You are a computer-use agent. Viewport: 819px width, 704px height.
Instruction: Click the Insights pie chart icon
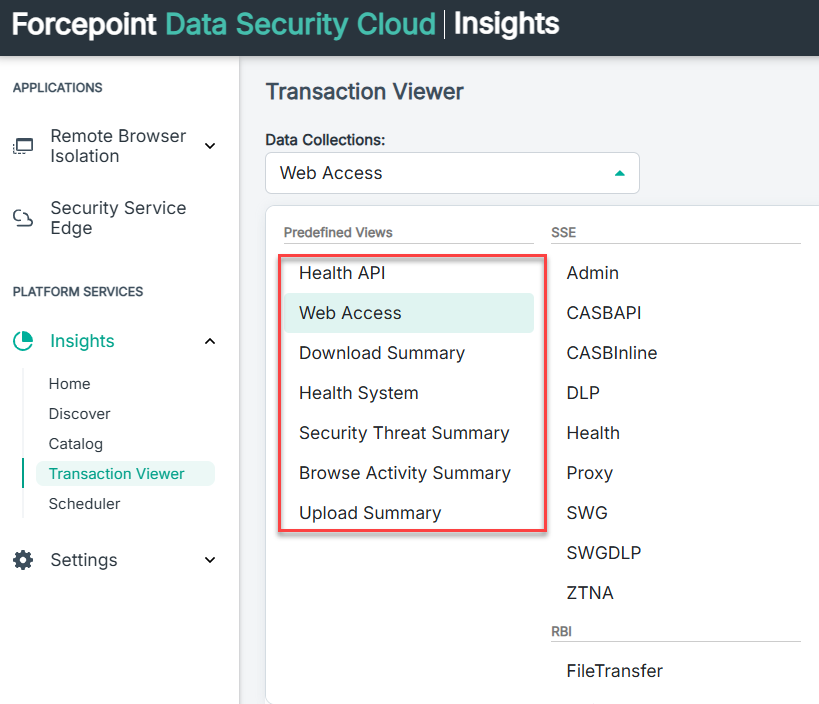pos(23,341)
